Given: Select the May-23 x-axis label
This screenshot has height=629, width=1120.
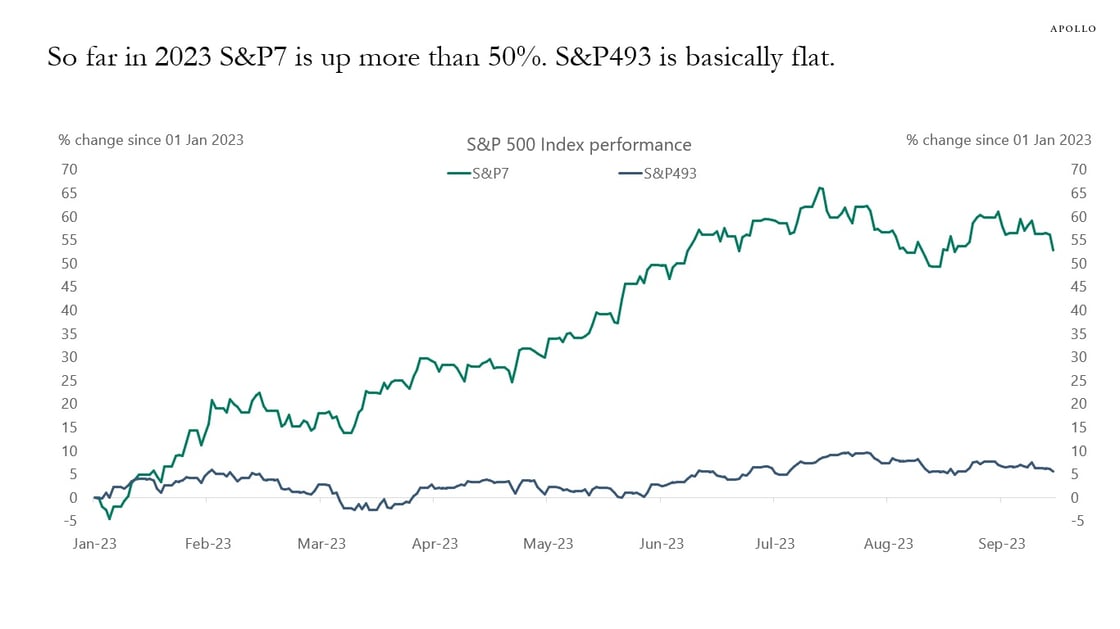Looking at the screenshot, I should point(548,544).
